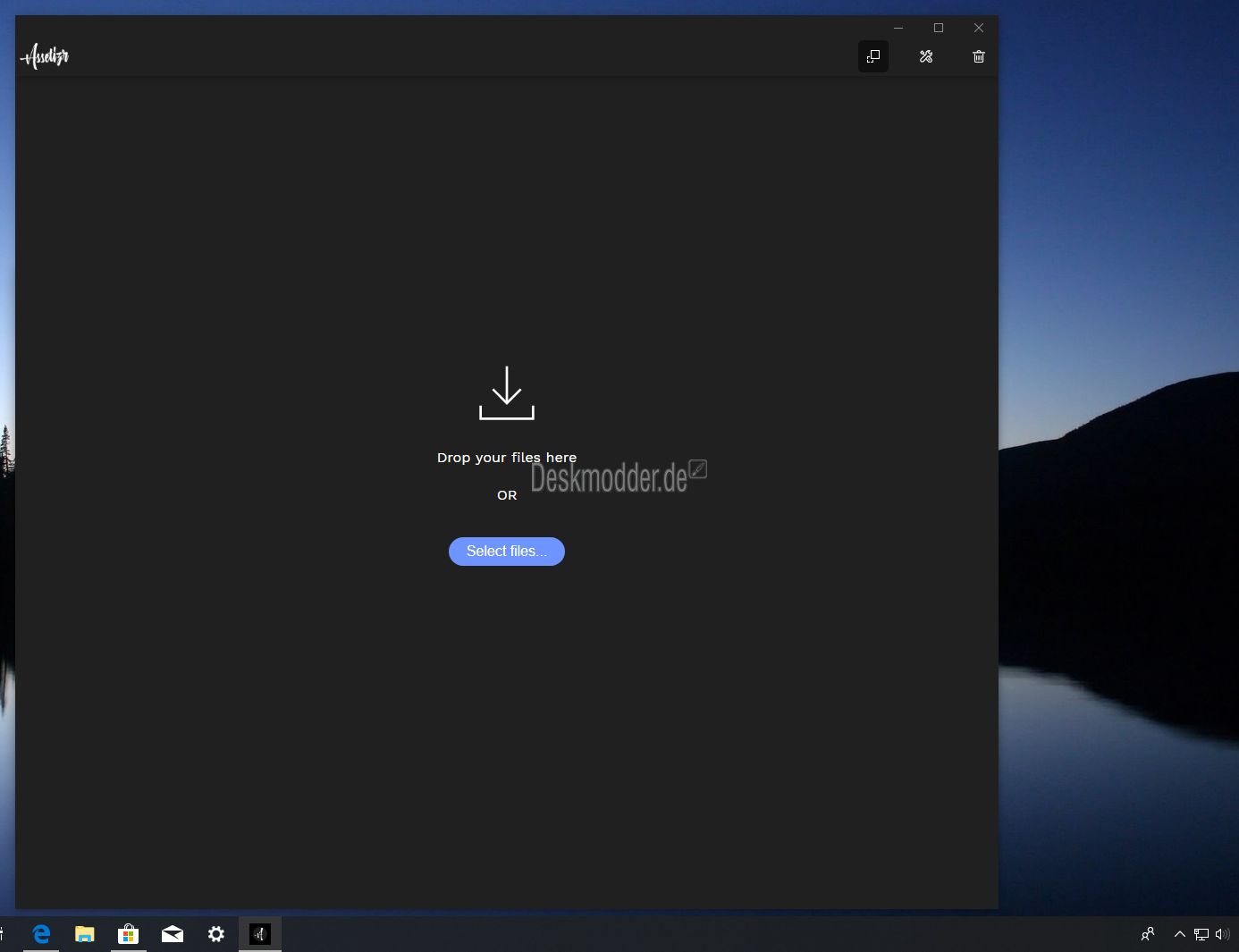Open the tools and settings icon
Viewport: 1239px width, 952px height.
pyautogui.click(x=926, y=56)
